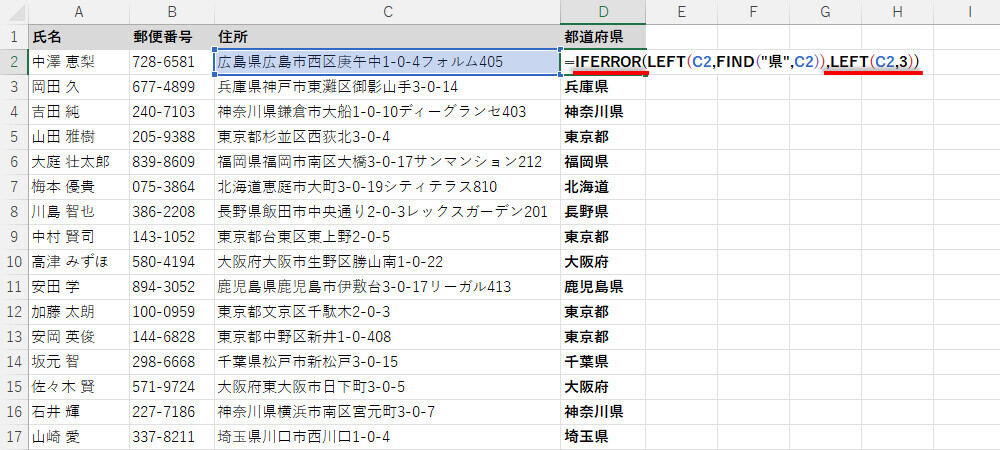Click prefecture cell 鹿児島県

(603, 287)
